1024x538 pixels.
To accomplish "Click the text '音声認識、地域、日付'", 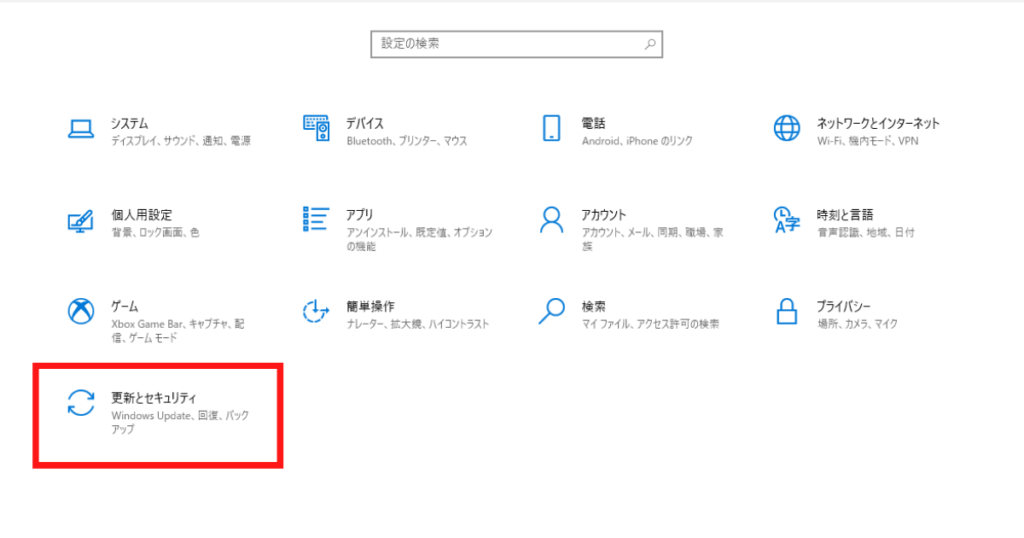I will [865, 232].
